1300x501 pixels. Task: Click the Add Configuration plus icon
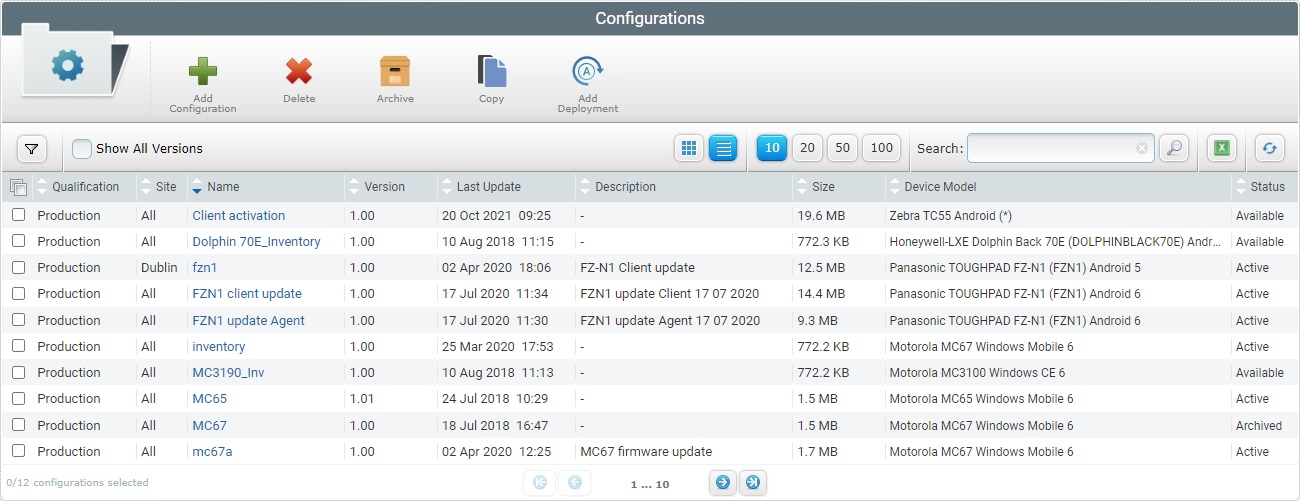click(x=203, y=71)
